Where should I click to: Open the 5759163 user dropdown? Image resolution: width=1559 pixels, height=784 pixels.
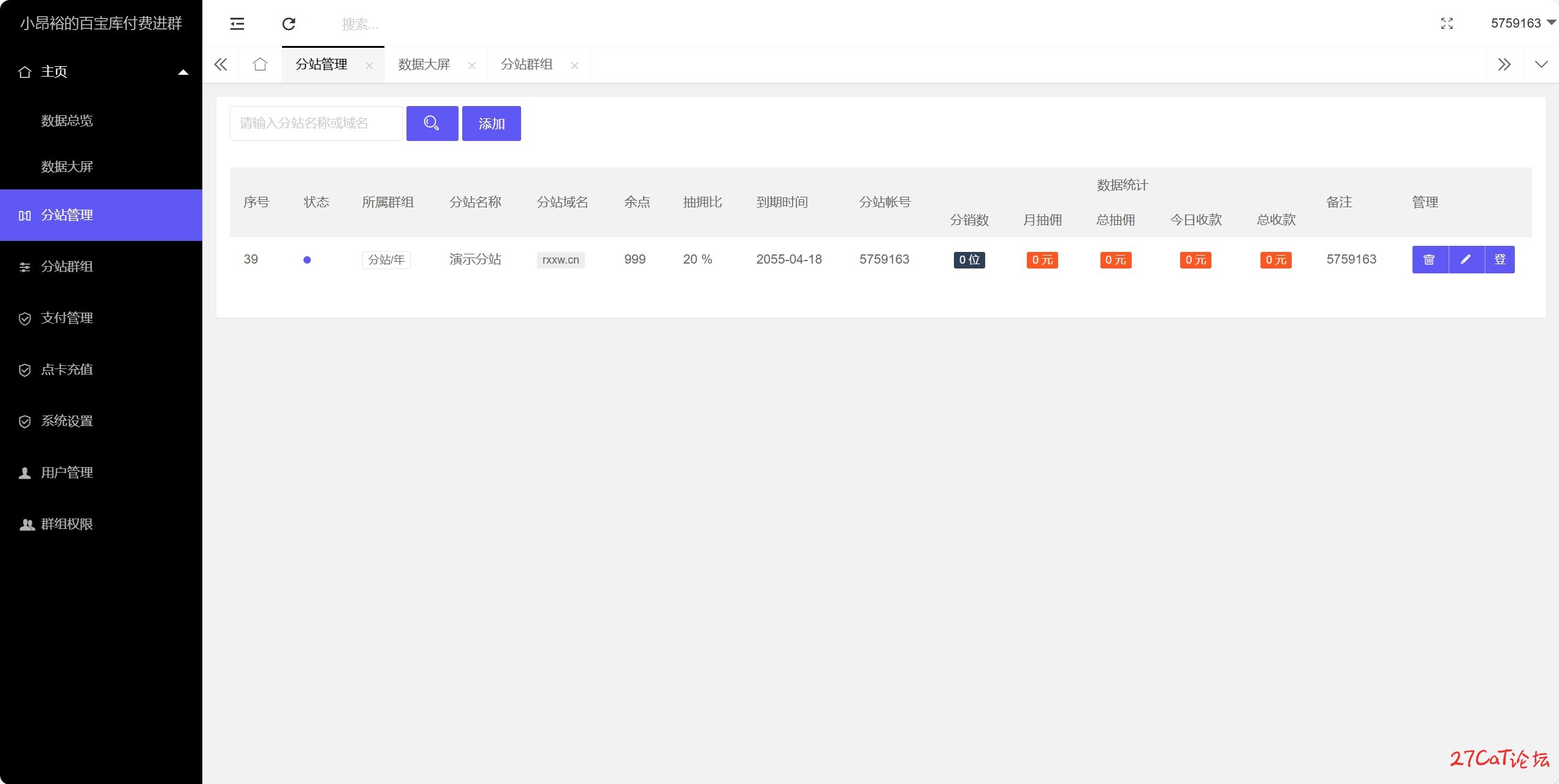(1523, 23)
